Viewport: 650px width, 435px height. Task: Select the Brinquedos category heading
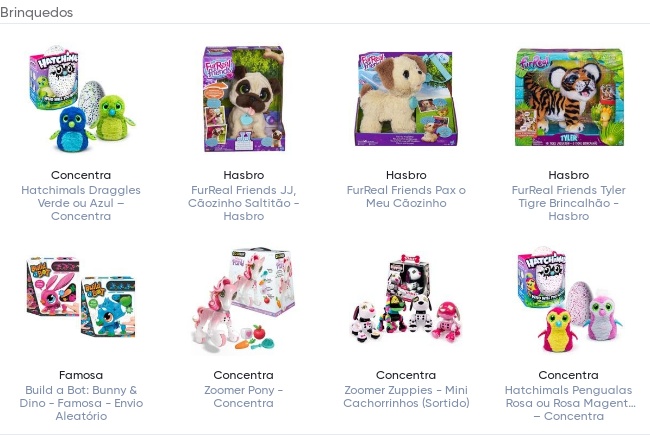[36, 12]
